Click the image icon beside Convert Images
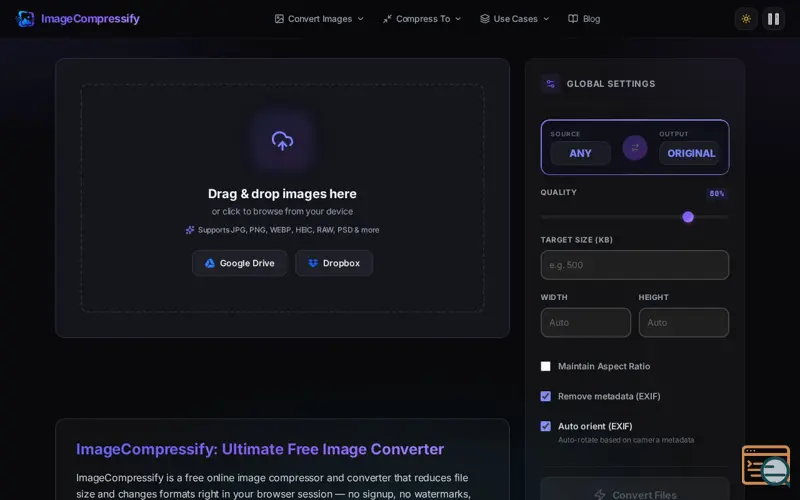Image resolution: width=800 pixels, height=500 pixels. pos(279,19)
